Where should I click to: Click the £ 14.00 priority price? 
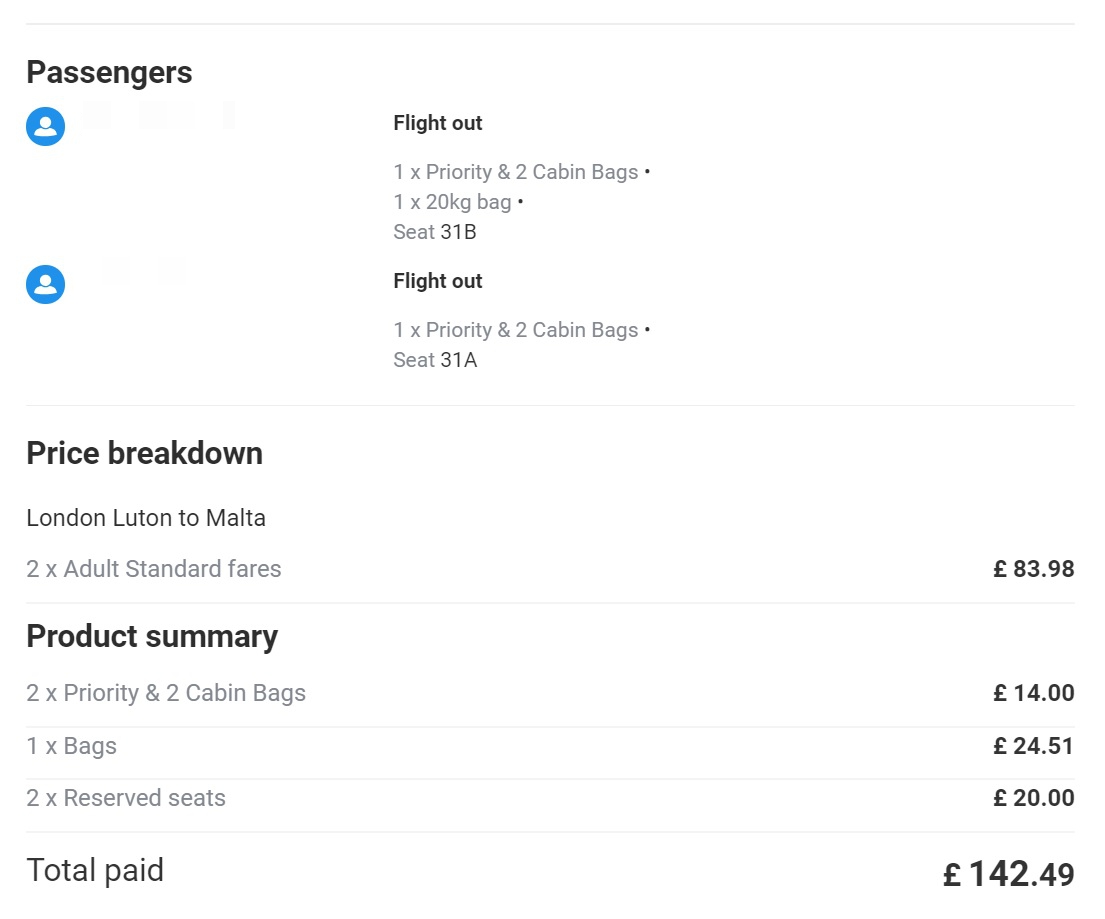pos(1034,693)
